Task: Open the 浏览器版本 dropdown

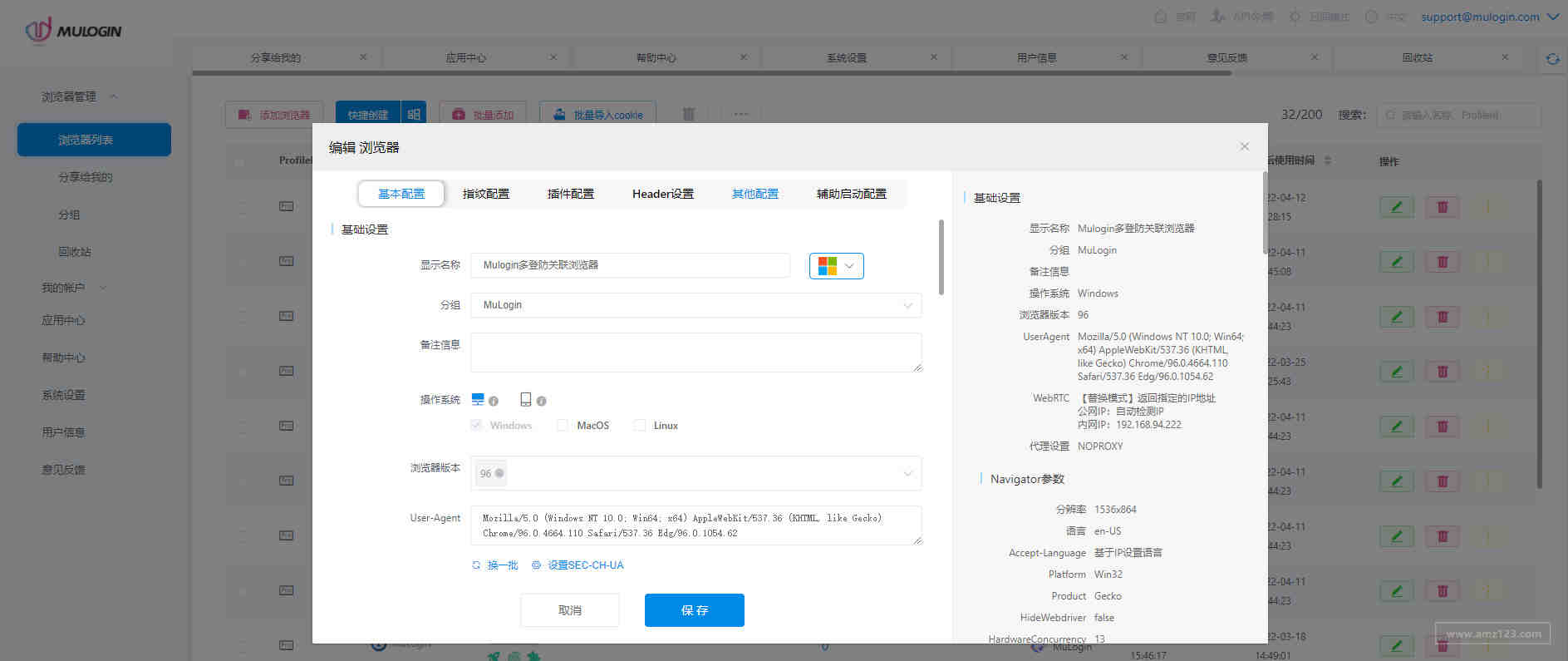Action: pos(696,473)
